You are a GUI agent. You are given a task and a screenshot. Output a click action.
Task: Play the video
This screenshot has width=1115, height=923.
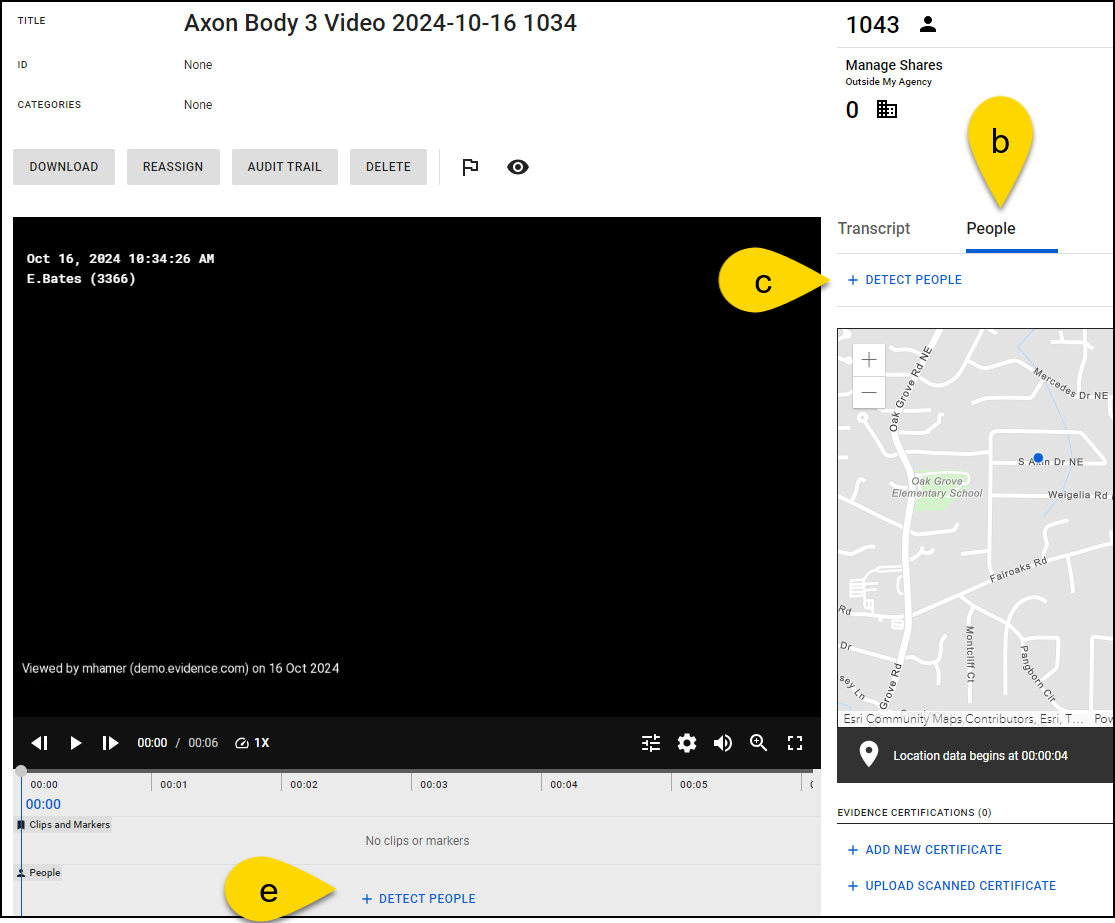75,743
